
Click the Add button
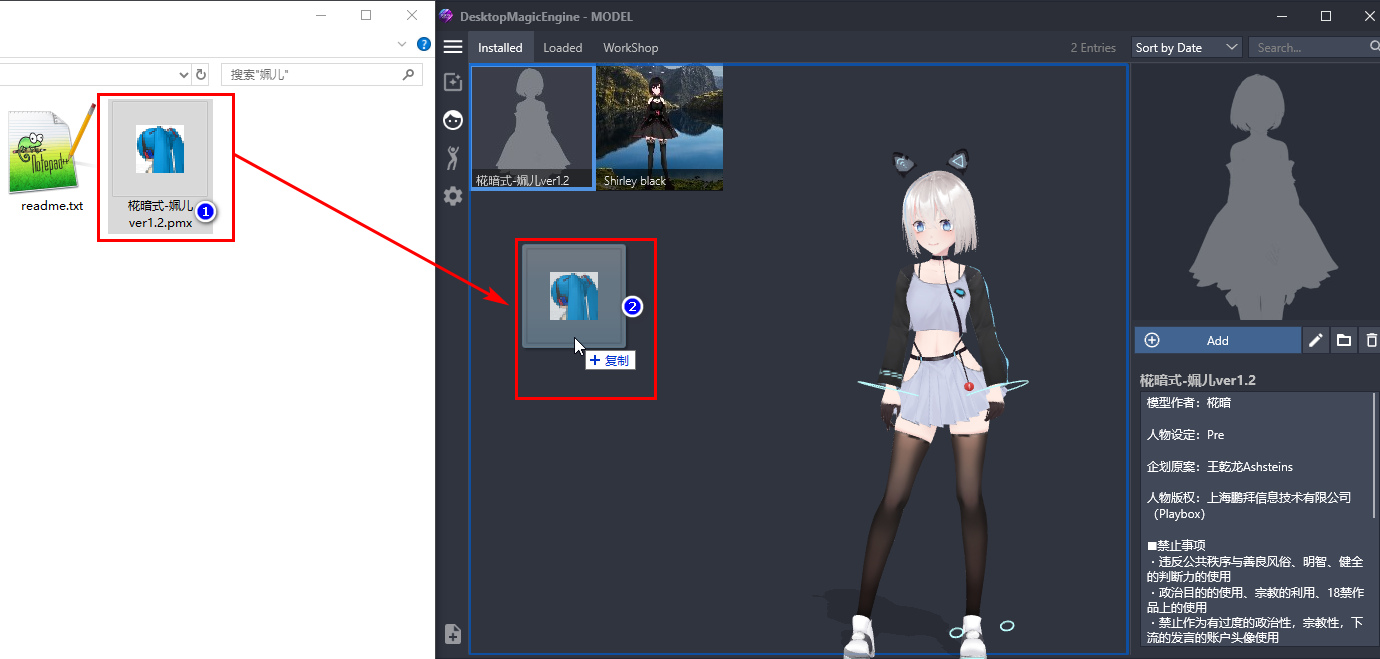[x=1218, y=341]
